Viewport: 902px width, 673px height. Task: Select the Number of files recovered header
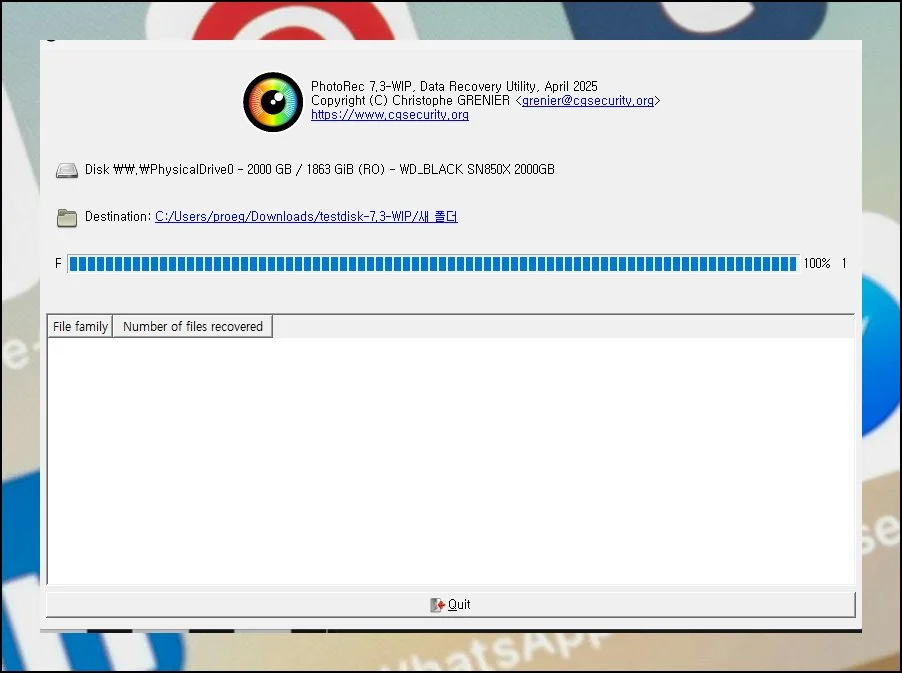[192, 327]
